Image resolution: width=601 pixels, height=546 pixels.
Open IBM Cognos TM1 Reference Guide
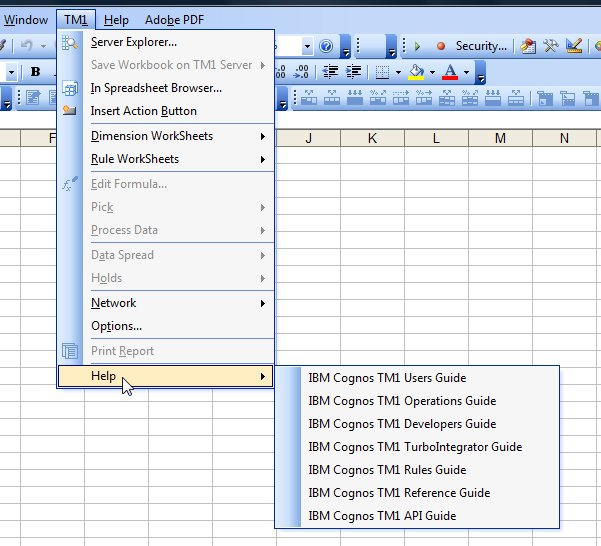(417, 493)
